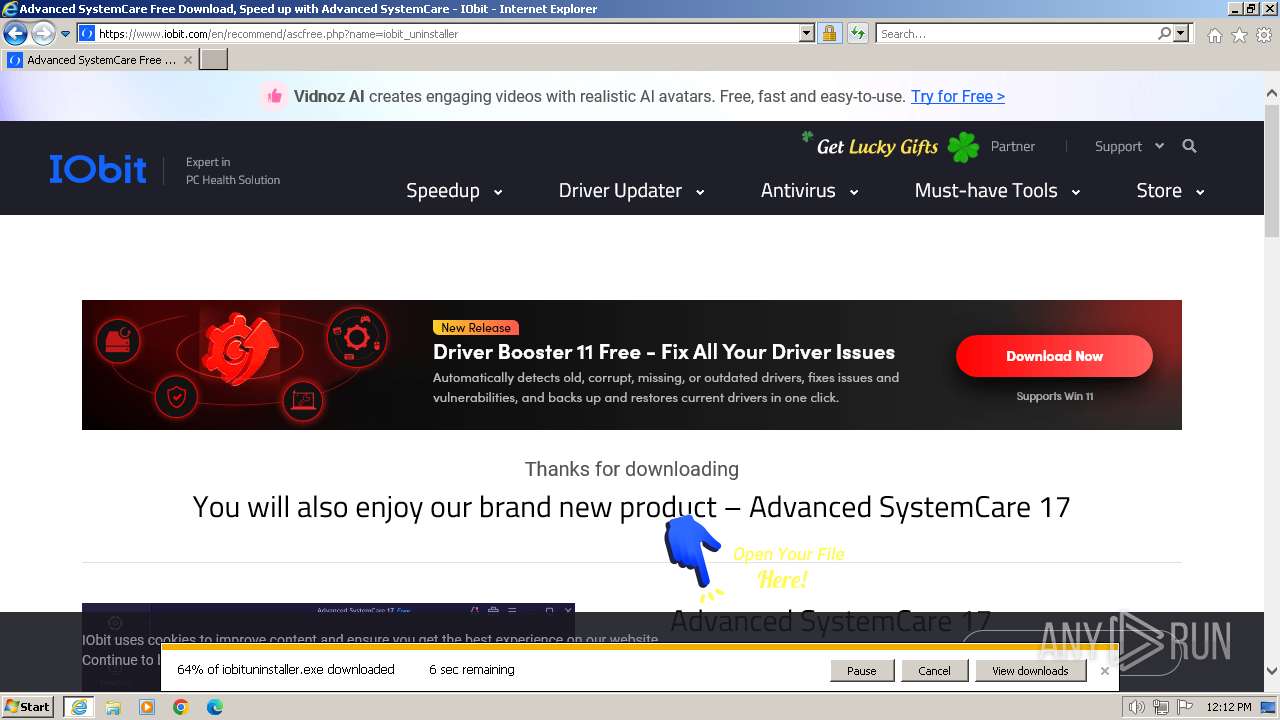Open the search provider dropdown arrow
This screenshot has height=720, width=1280.
1181,34
